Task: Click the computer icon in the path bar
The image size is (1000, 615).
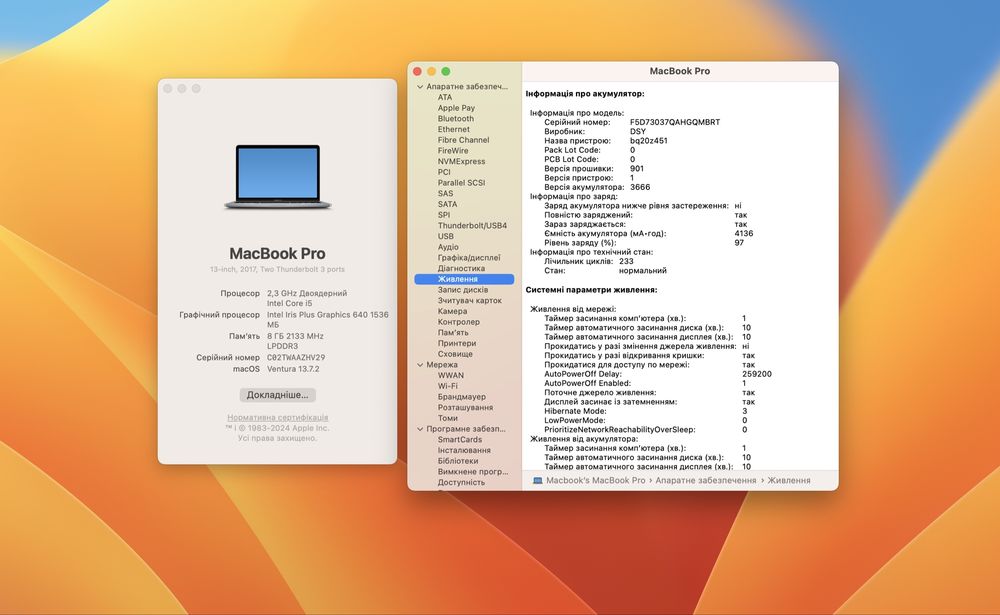Action: [x=538, y=480]
